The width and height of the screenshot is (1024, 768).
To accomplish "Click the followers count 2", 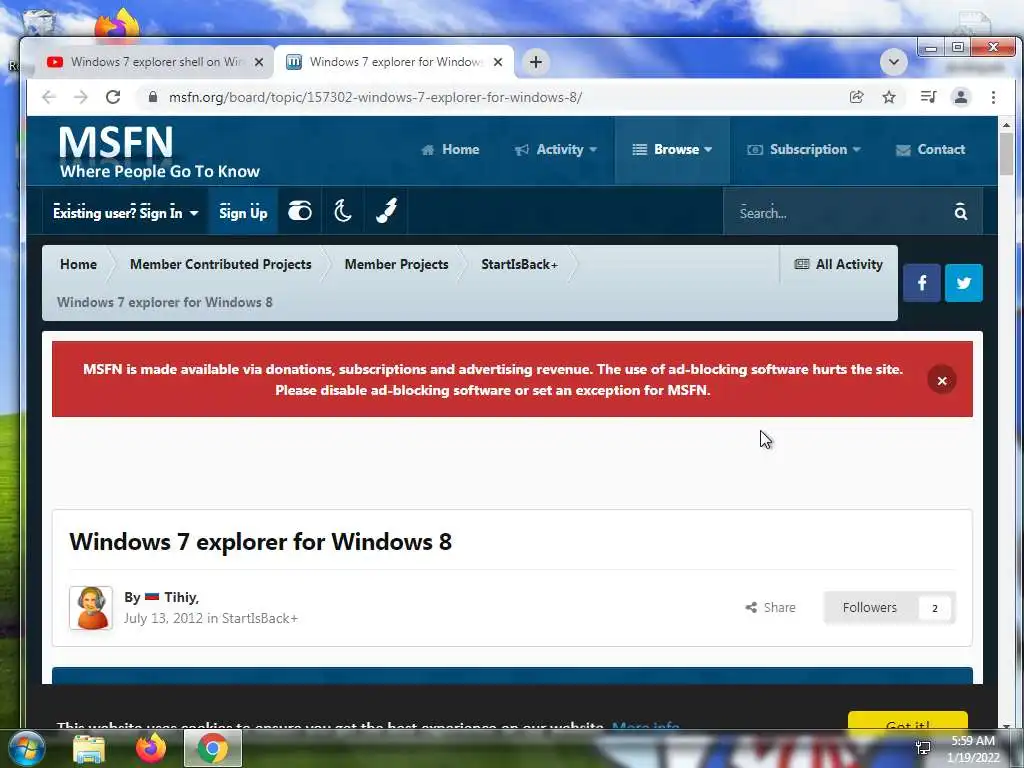I will pyautogui.click(x=935, y=608).
